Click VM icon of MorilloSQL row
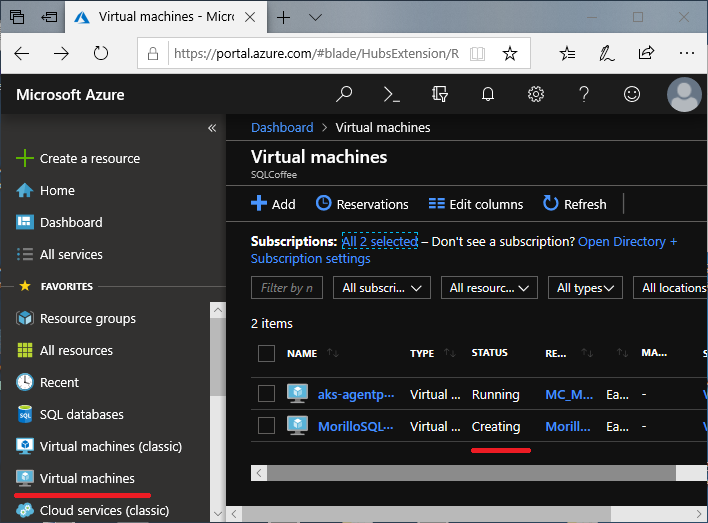Image resolution: width=708 pixels, height=523 pixels. coord(298,426)
